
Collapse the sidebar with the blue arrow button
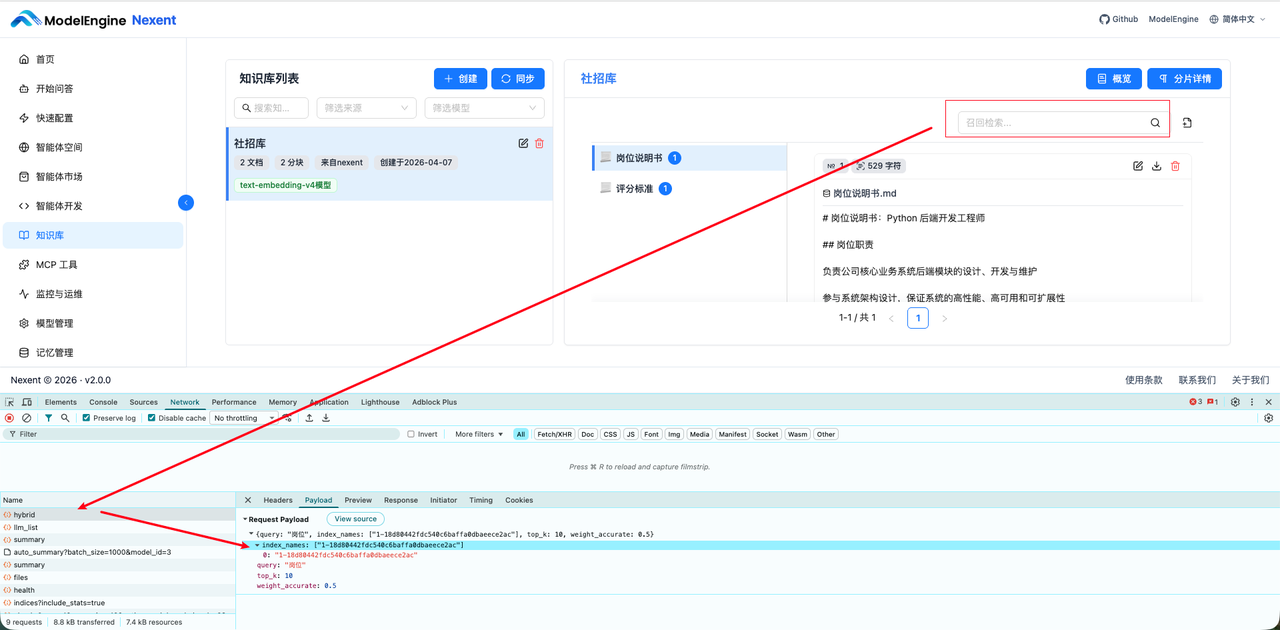click(186, 203)
